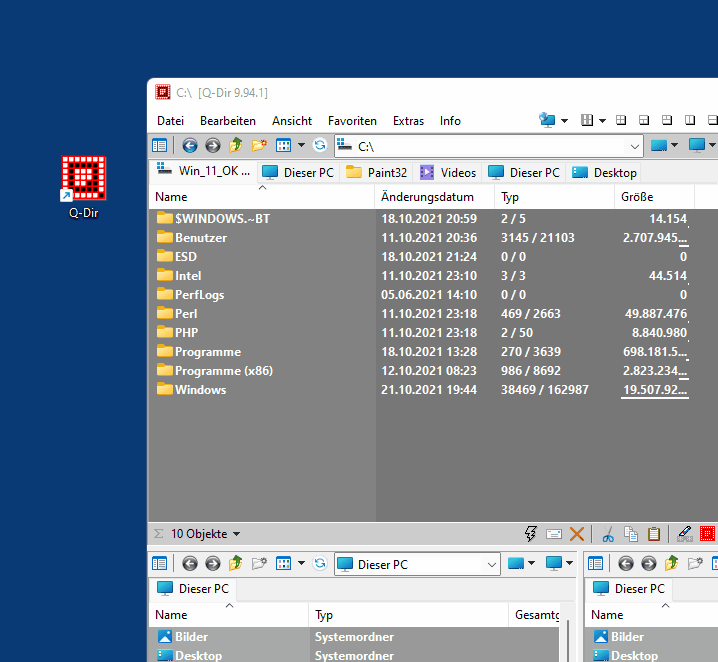Click the clipboard paste icon
Screen dimensions: 718x662
point(654,534)
